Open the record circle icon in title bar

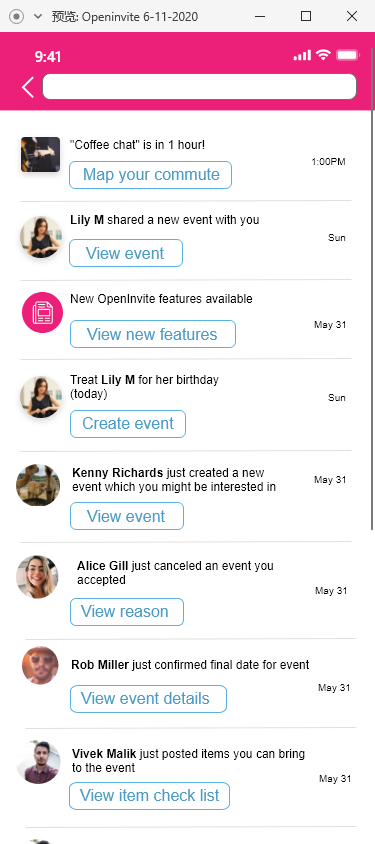pos(17,17)
